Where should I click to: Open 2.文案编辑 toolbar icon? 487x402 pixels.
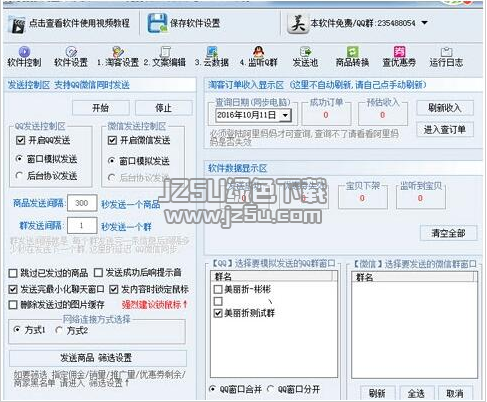(x=165, y=52)
